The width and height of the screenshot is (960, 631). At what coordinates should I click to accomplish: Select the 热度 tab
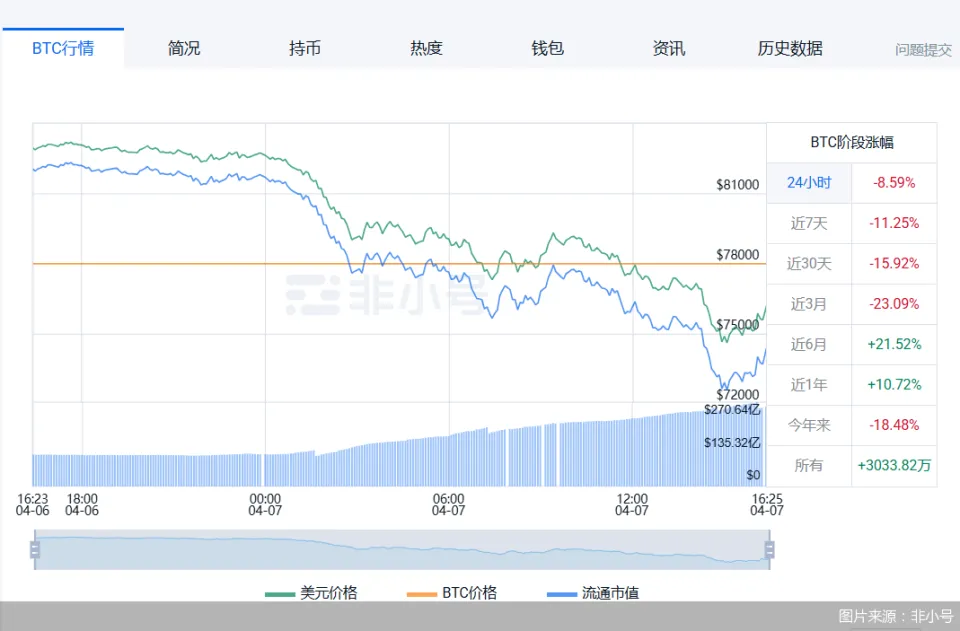pos(426,48)
